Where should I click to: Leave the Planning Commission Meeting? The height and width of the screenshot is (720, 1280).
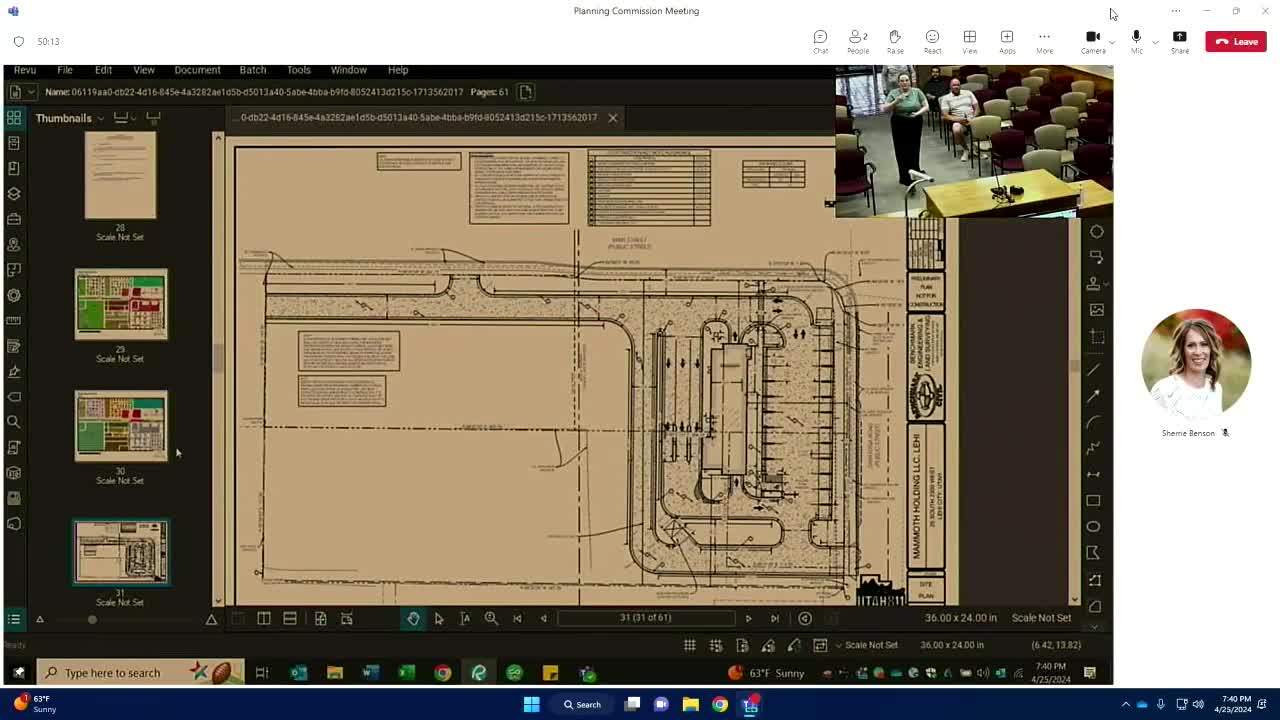pyautogui.click(x=1236, y=41)
